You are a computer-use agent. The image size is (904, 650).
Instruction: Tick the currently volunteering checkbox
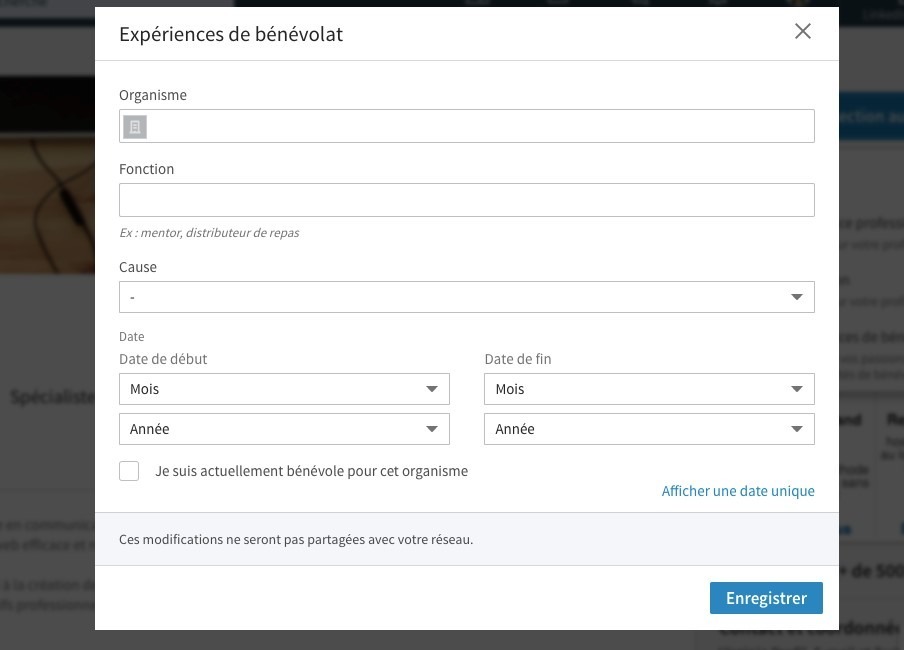(x=129, y=471)
